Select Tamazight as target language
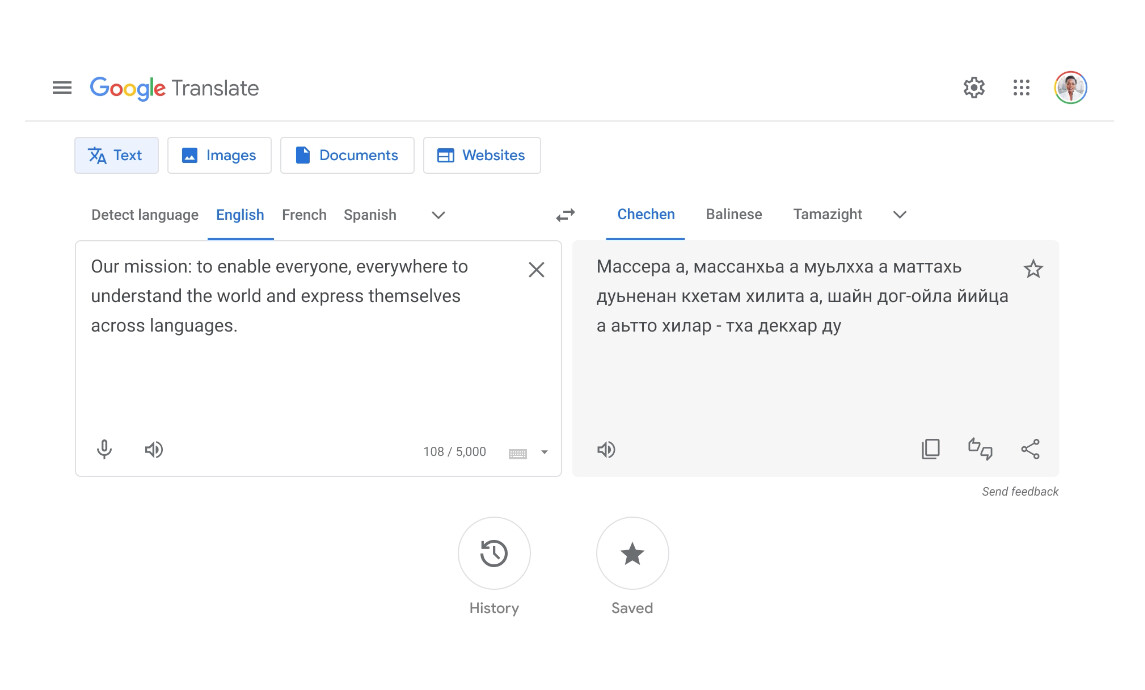This screenshot has height=690, width=1145. click(x=827, y=215)
